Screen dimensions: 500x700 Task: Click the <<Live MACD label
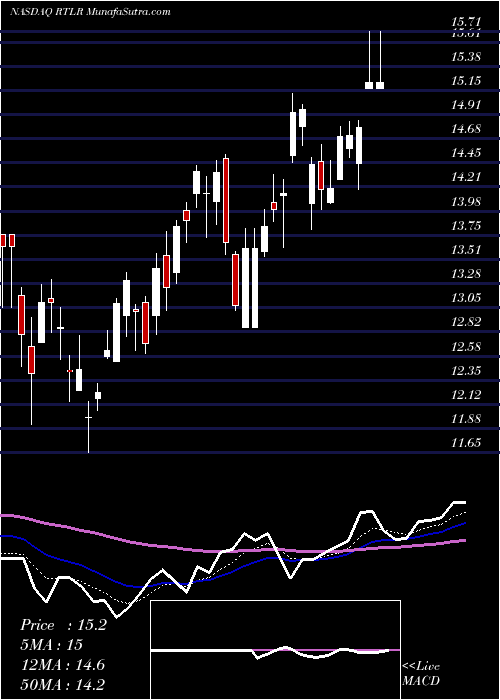[421, 673]
